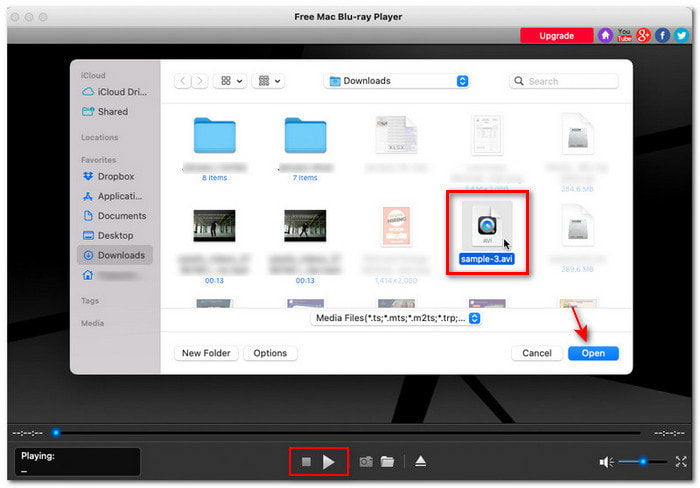Open the Twitter icon link

(x=681, y=35)
